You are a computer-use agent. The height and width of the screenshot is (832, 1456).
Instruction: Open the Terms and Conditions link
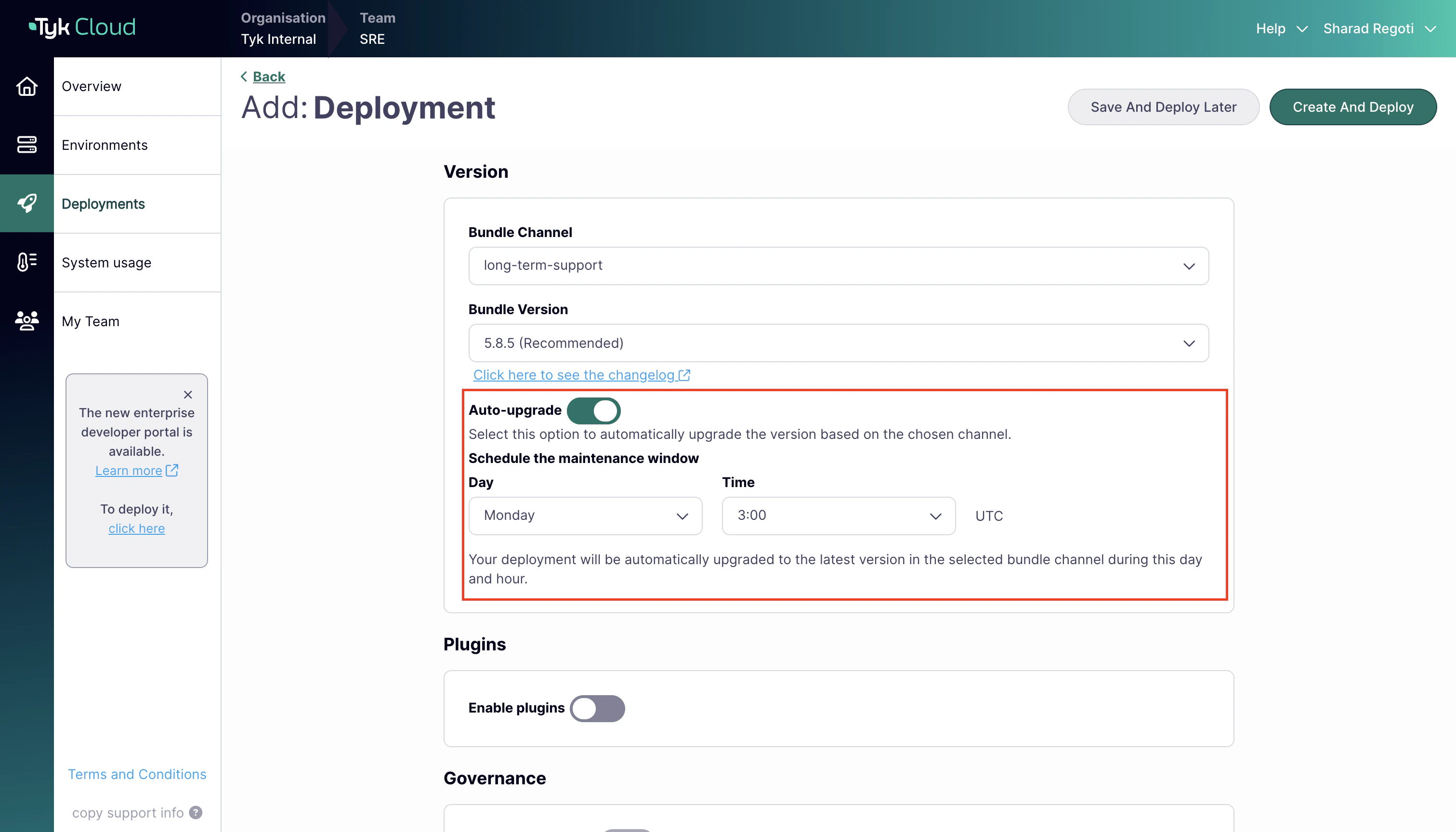[136, 774]
